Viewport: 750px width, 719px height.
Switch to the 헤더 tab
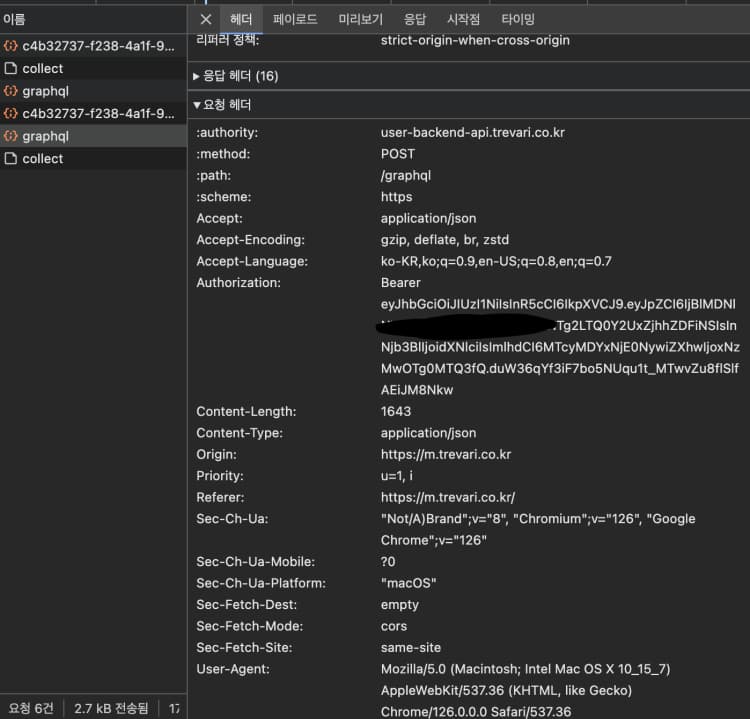(x=241, y=20)
